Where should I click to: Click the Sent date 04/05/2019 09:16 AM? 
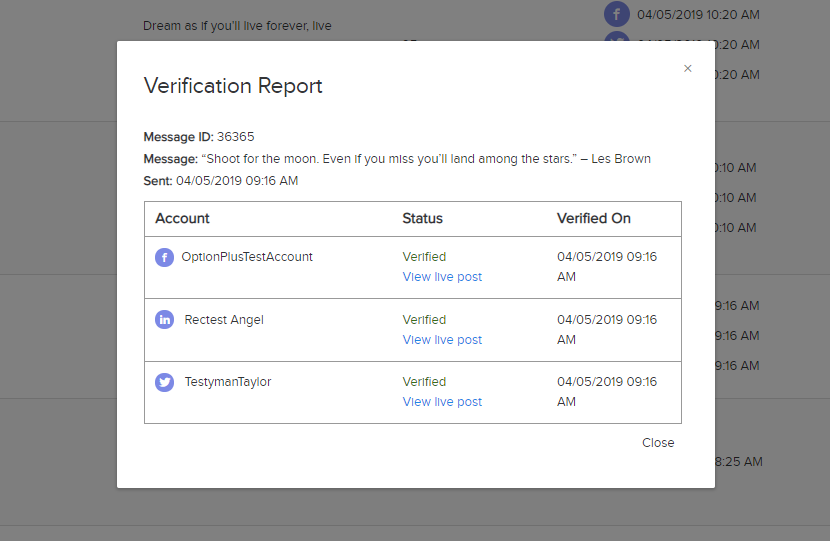pyautogui.click(x=236, y=181)
